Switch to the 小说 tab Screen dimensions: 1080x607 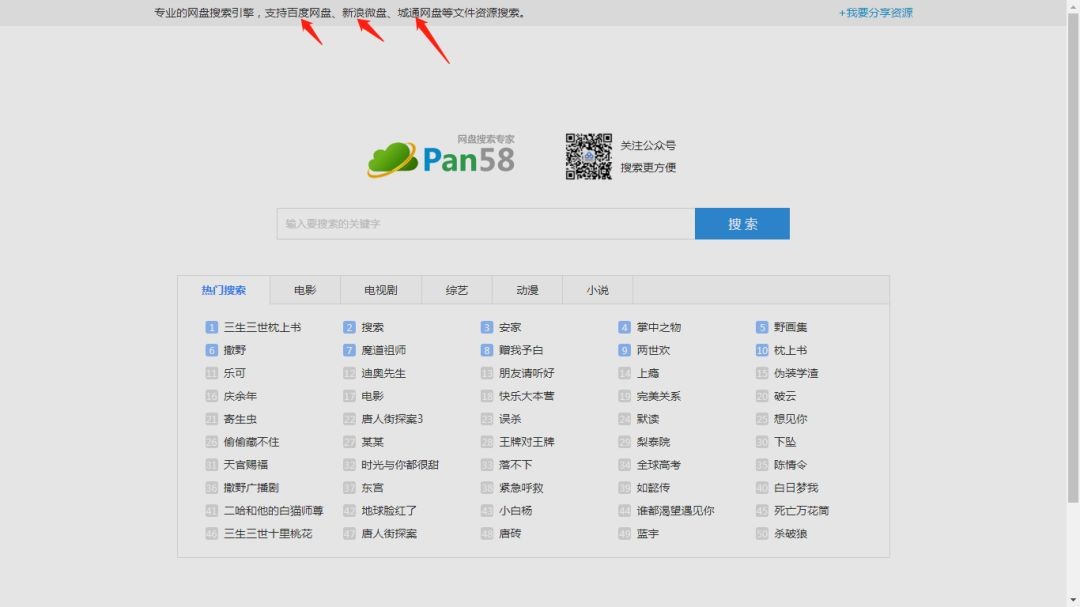pos(597,290)
